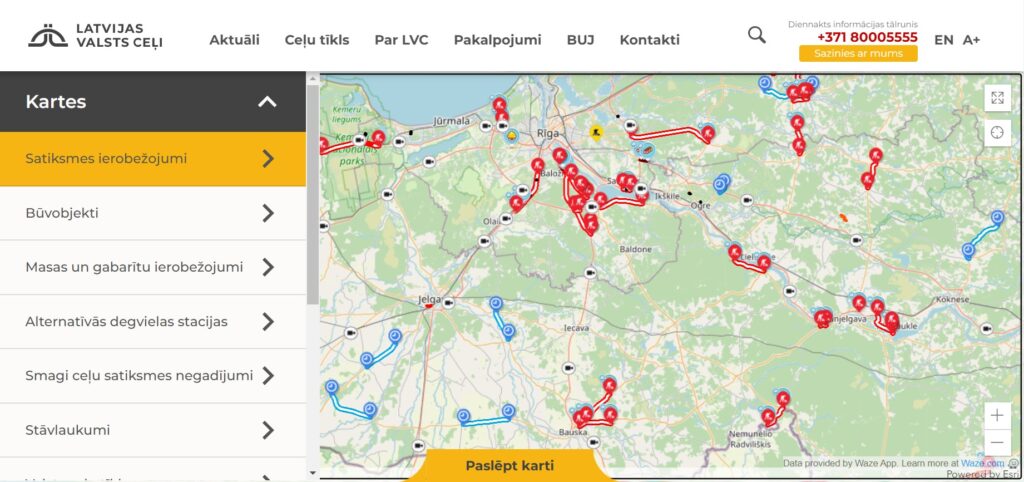
Task: Zoom in the map with plus button
Action: point(997,415)
